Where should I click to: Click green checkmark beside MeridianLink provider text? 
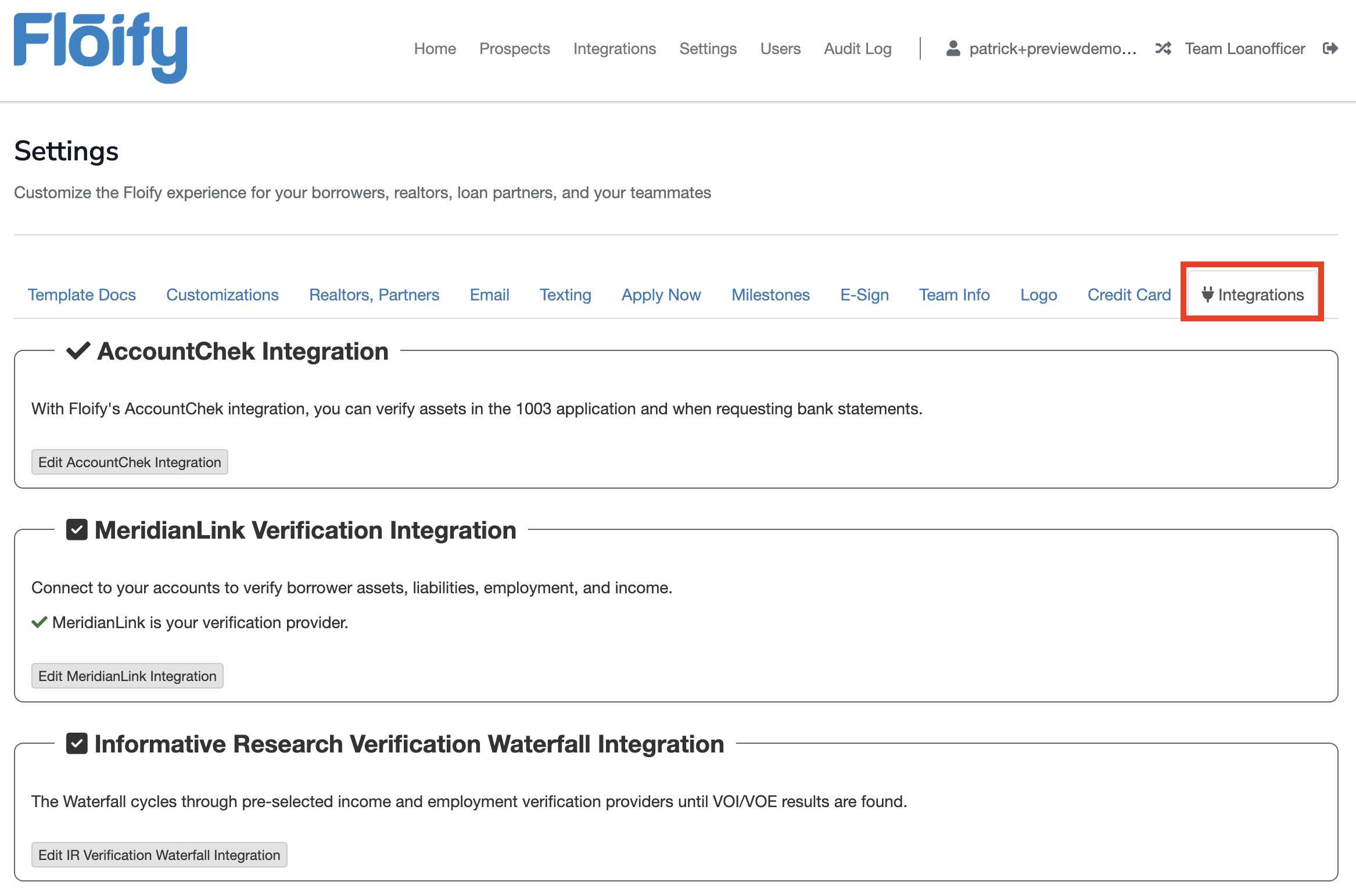pos(39,622)
